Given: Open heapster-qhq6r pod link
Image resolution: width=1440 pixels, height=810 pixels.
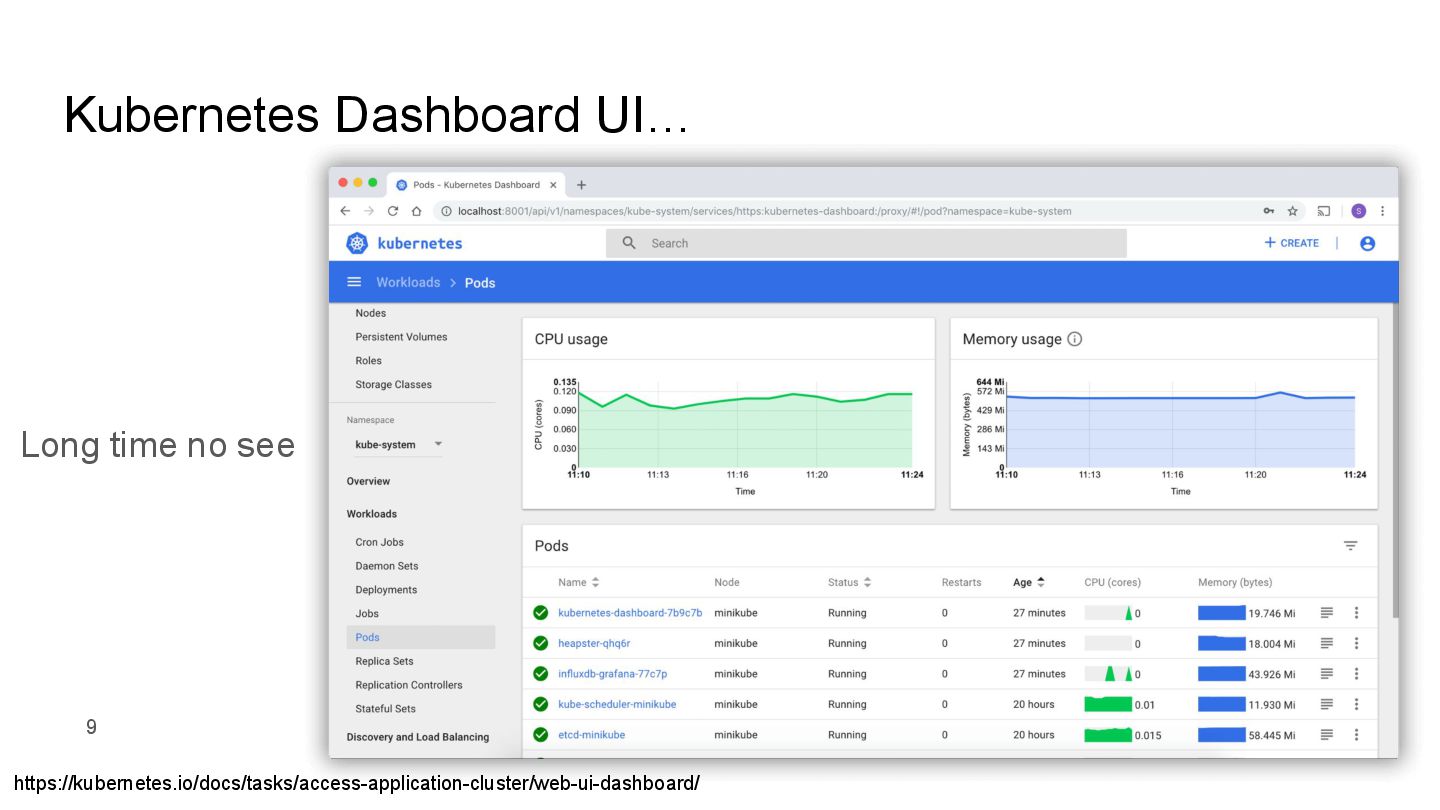Looking at the screenshot, I should pos(594,643).
